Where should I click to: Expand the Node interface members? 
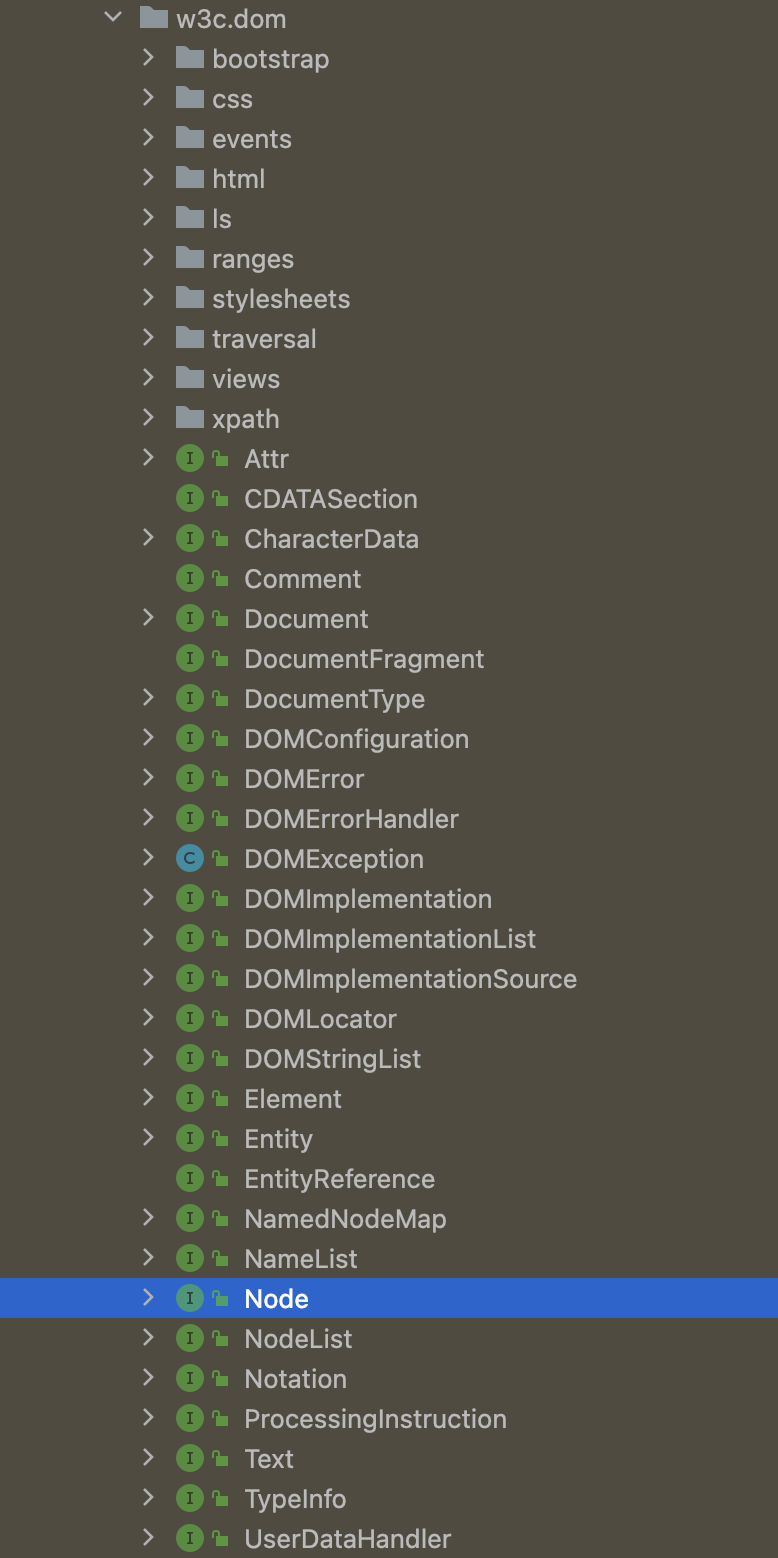pos(149,1298)
